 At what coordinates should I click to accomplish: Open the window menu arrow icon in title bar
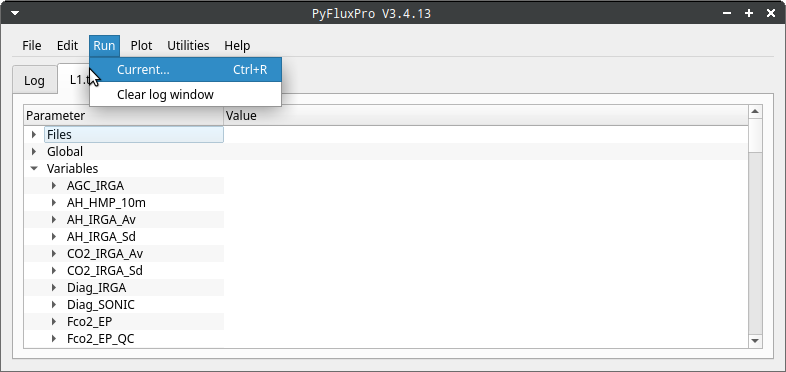[x=15, y=13]
